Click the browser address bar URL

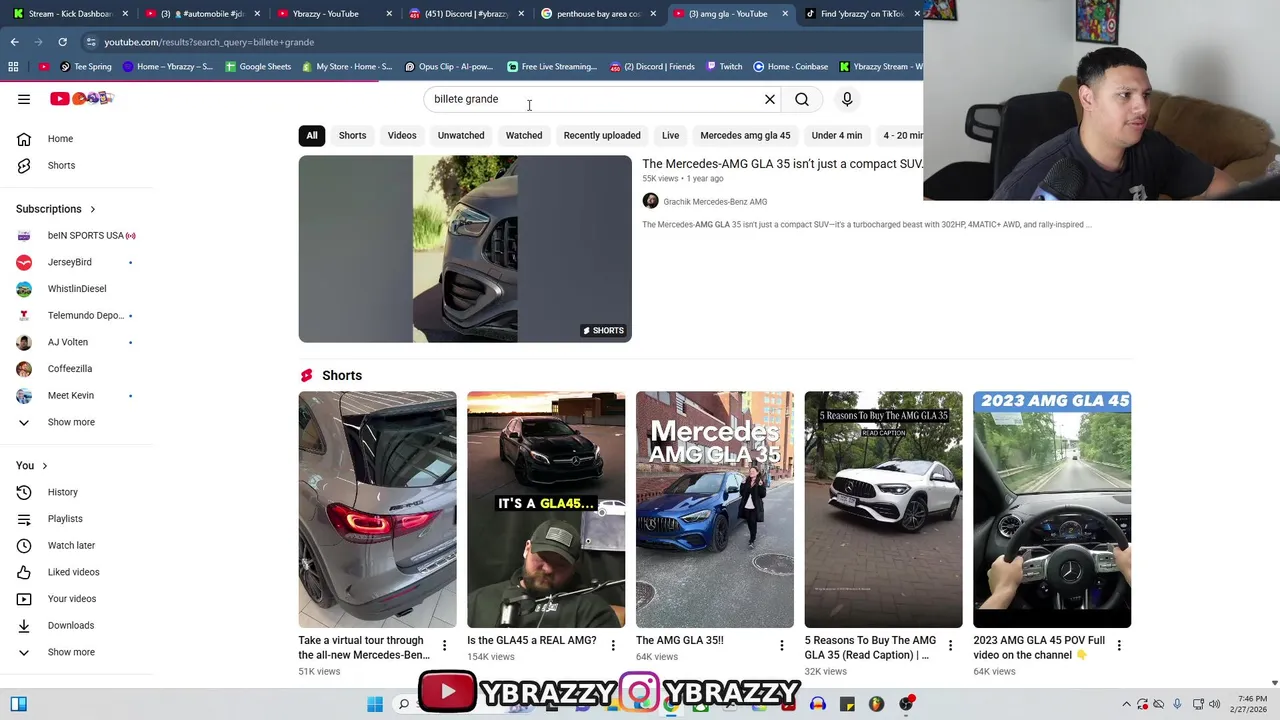click(x=209, y=42)
